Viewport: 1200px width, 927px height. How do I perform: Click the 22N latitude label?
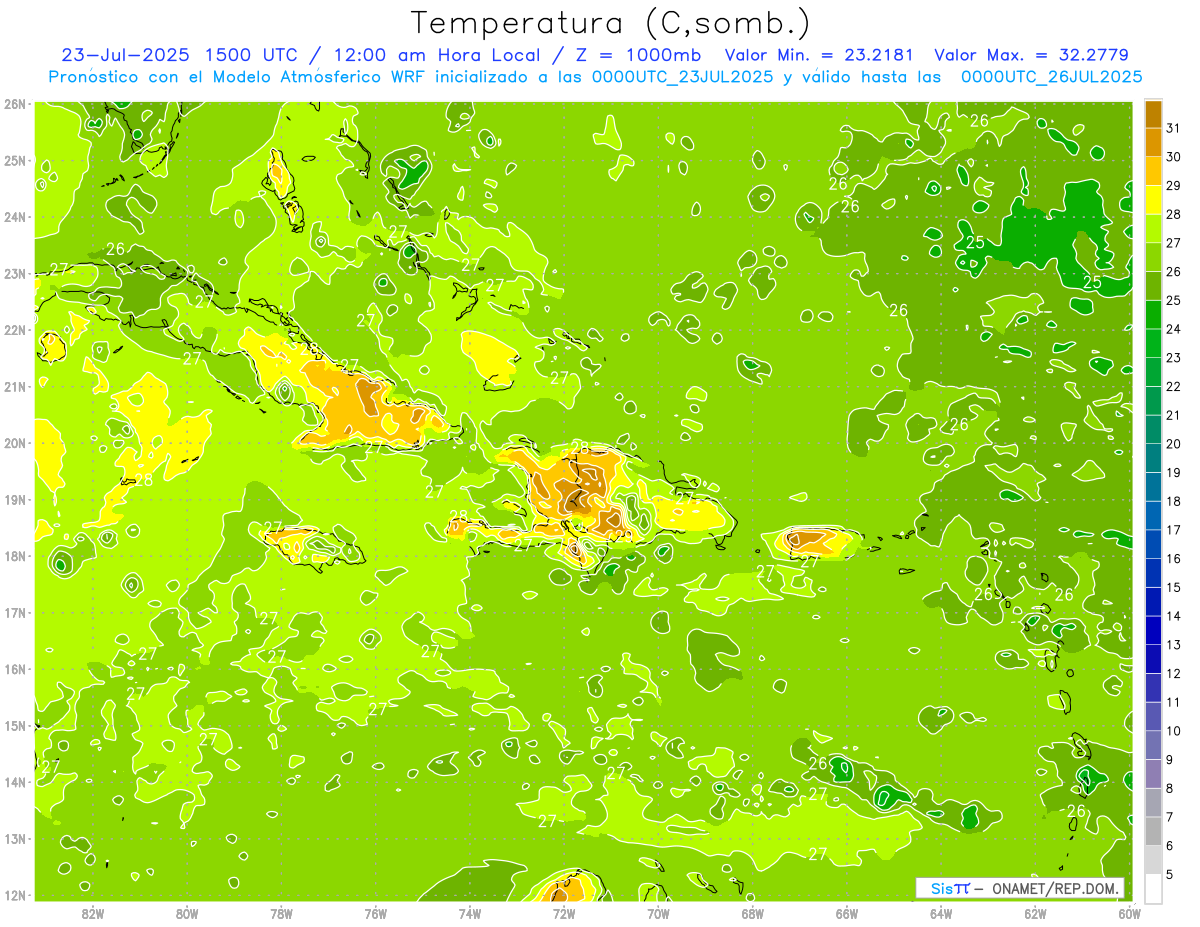15,330
